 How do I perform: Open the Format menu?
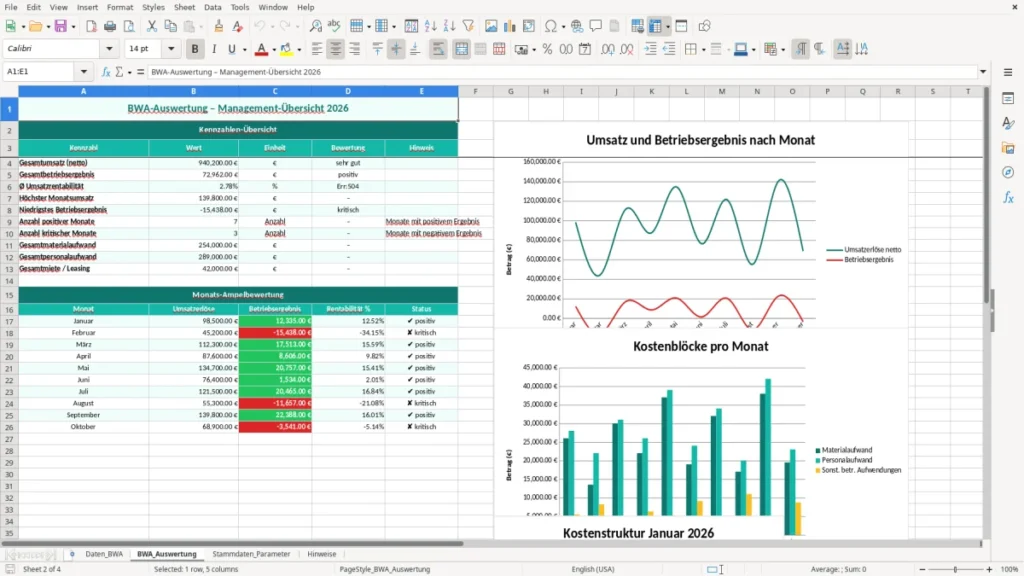pyautogui.click(x=120, y=7)
